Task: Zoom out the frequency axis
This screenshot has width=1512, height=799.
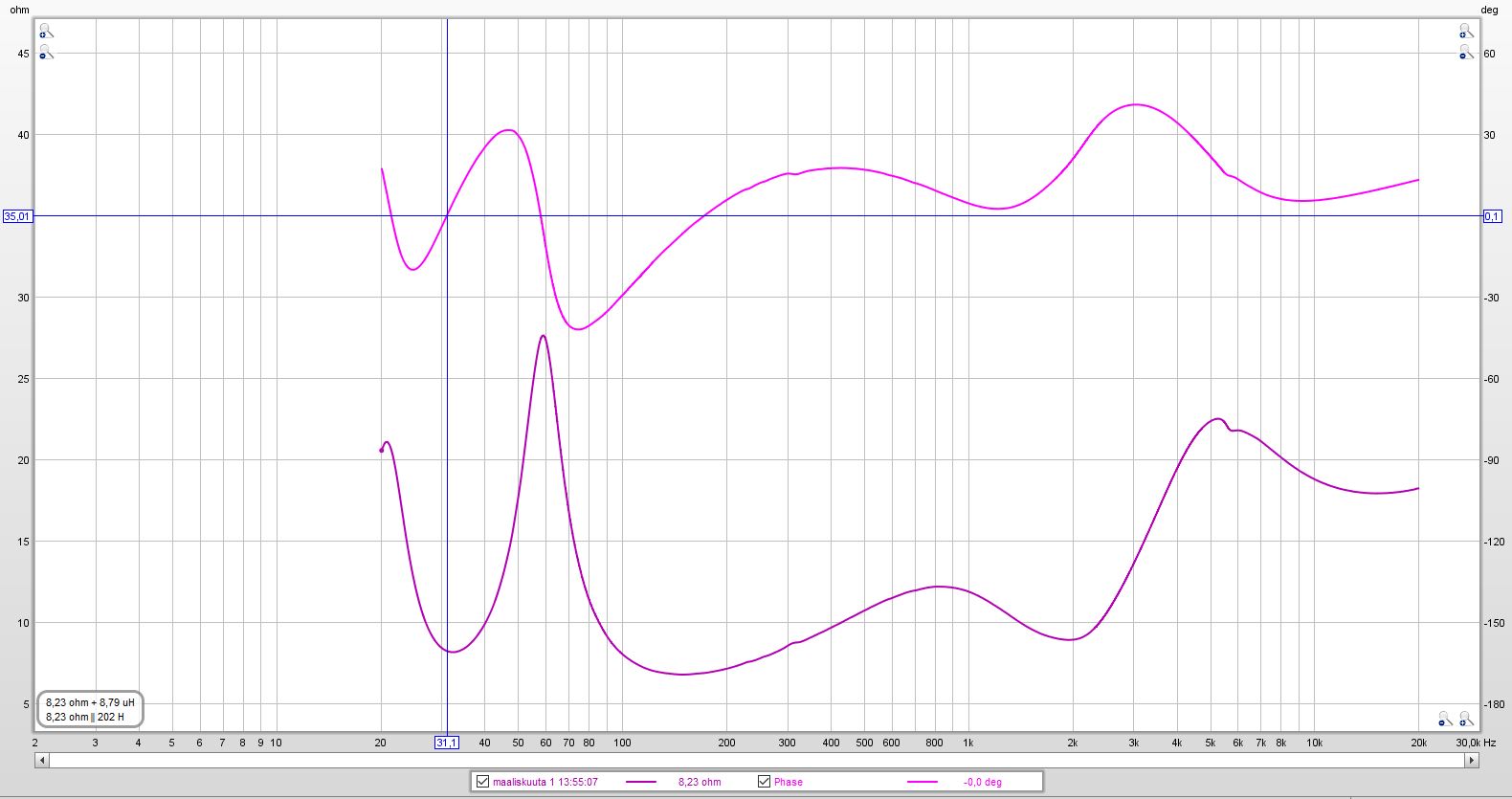Action: (x=1445, y=719)
